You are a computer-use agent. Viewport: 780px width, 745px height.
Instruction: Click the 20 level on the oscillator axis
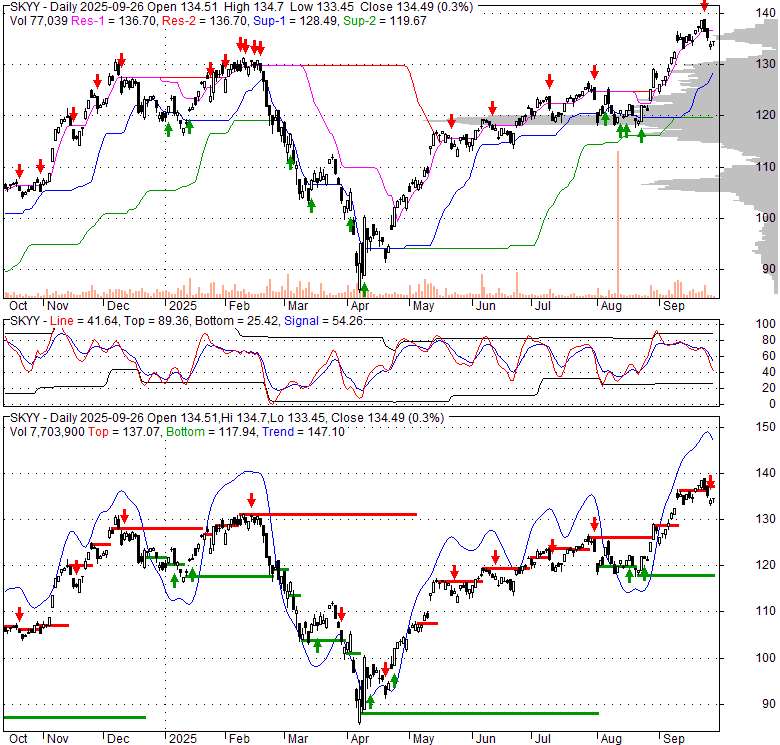[769, 388]
